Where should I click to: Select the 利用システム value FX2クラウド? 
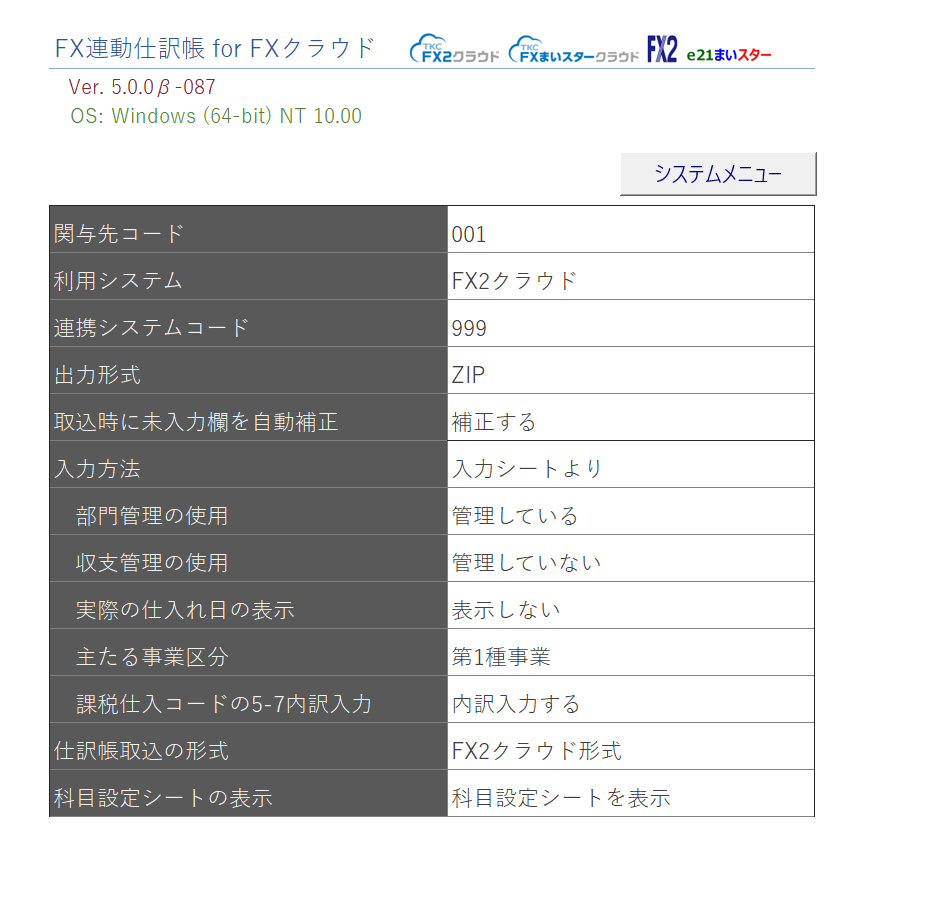[x=631, y=277]
